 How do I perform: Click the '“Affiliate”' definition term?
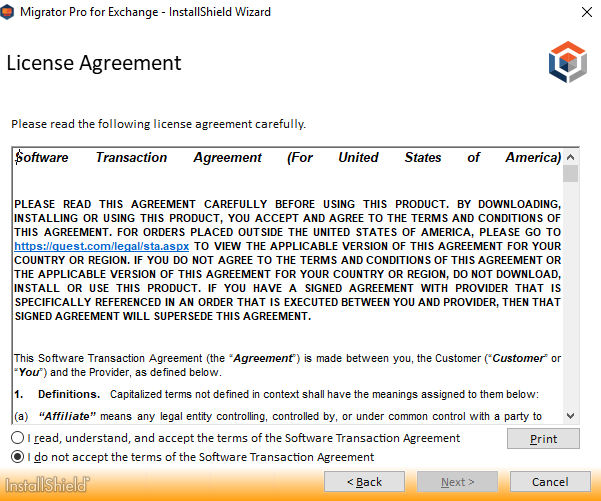[x=67, y=416]
